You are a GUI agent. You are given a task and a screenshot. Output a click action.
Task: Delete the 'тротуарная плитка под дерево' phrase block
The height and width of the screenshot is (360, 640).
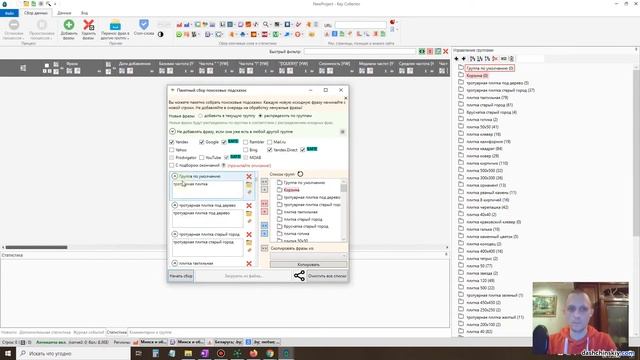point(249,205)
